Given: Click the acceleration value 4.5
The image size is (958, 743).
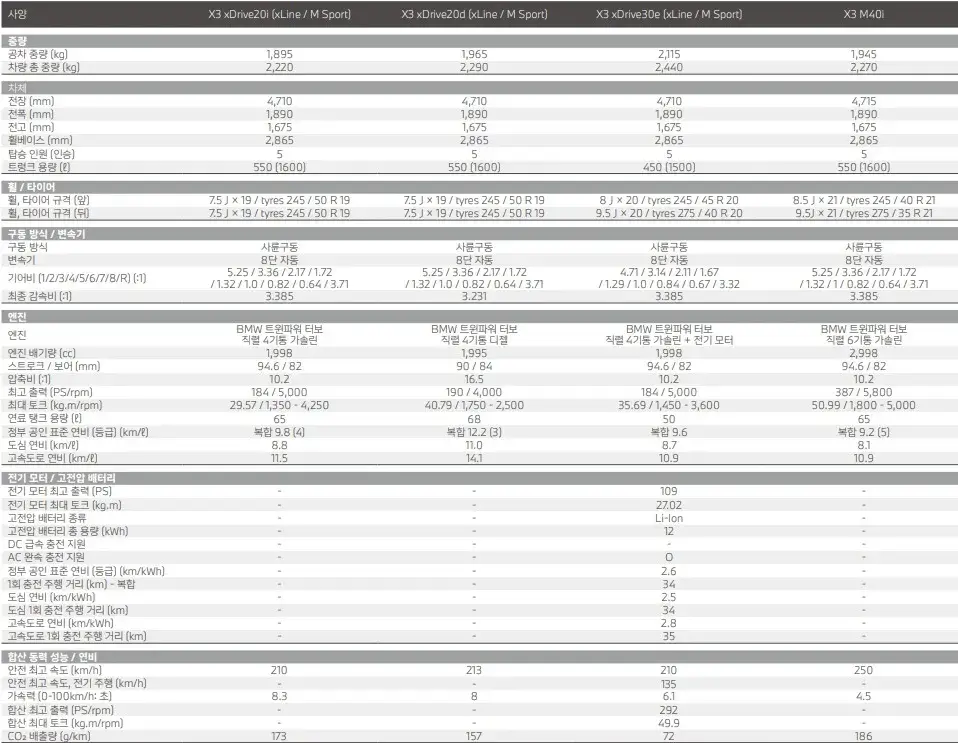Looking at the screenshot, I should (863, 697).
